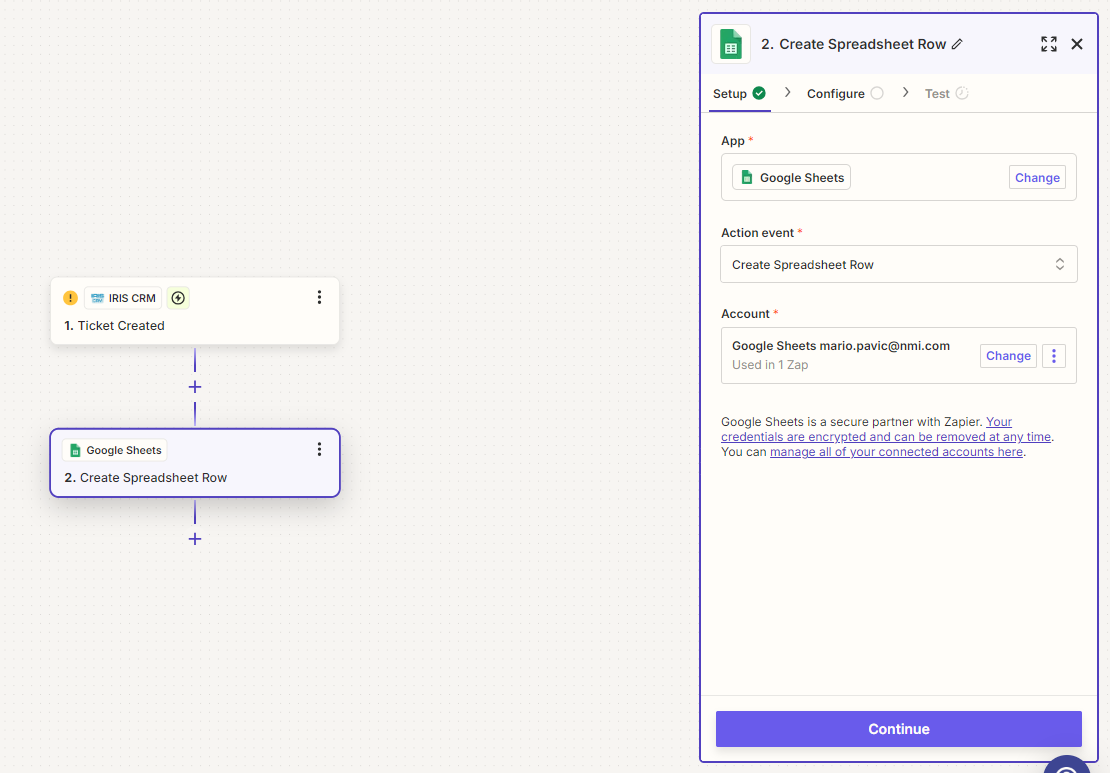Switch to the Setup tab

pyautogui.click(x=739, y=93)
